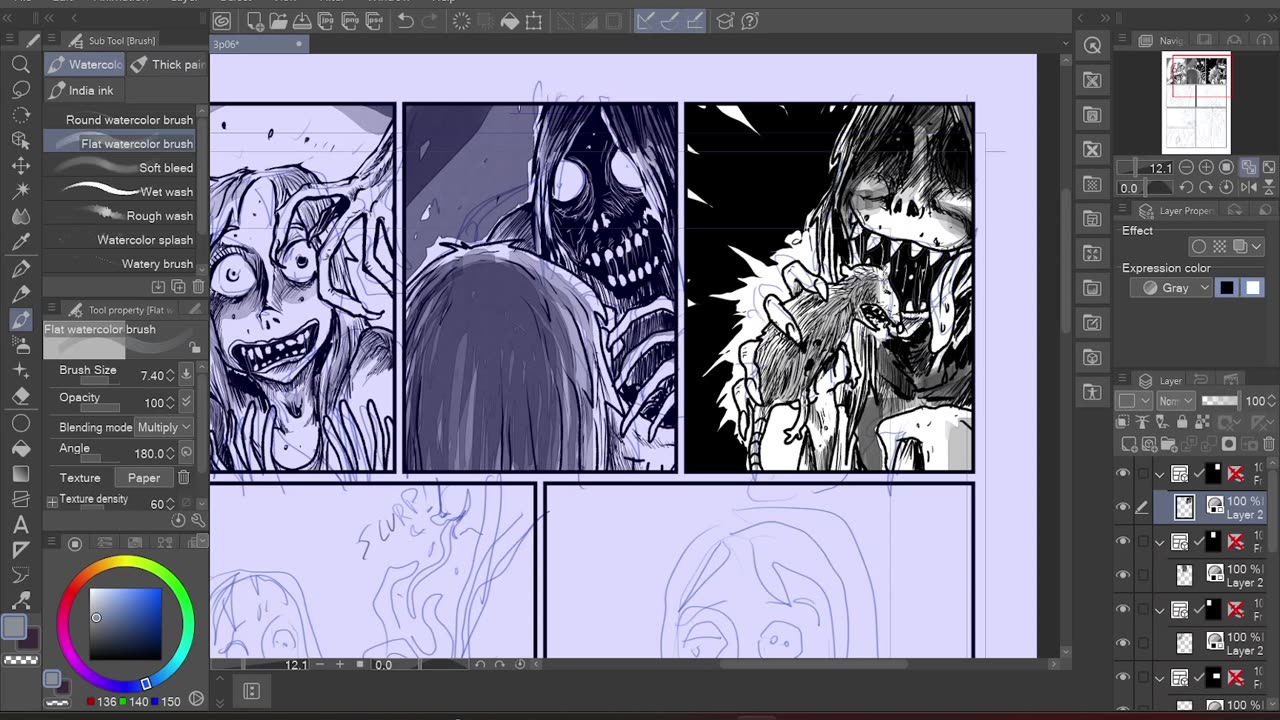Create a new canvas from top toolbar
Screen dimensions: 1280x720
[x=255, y=21]
